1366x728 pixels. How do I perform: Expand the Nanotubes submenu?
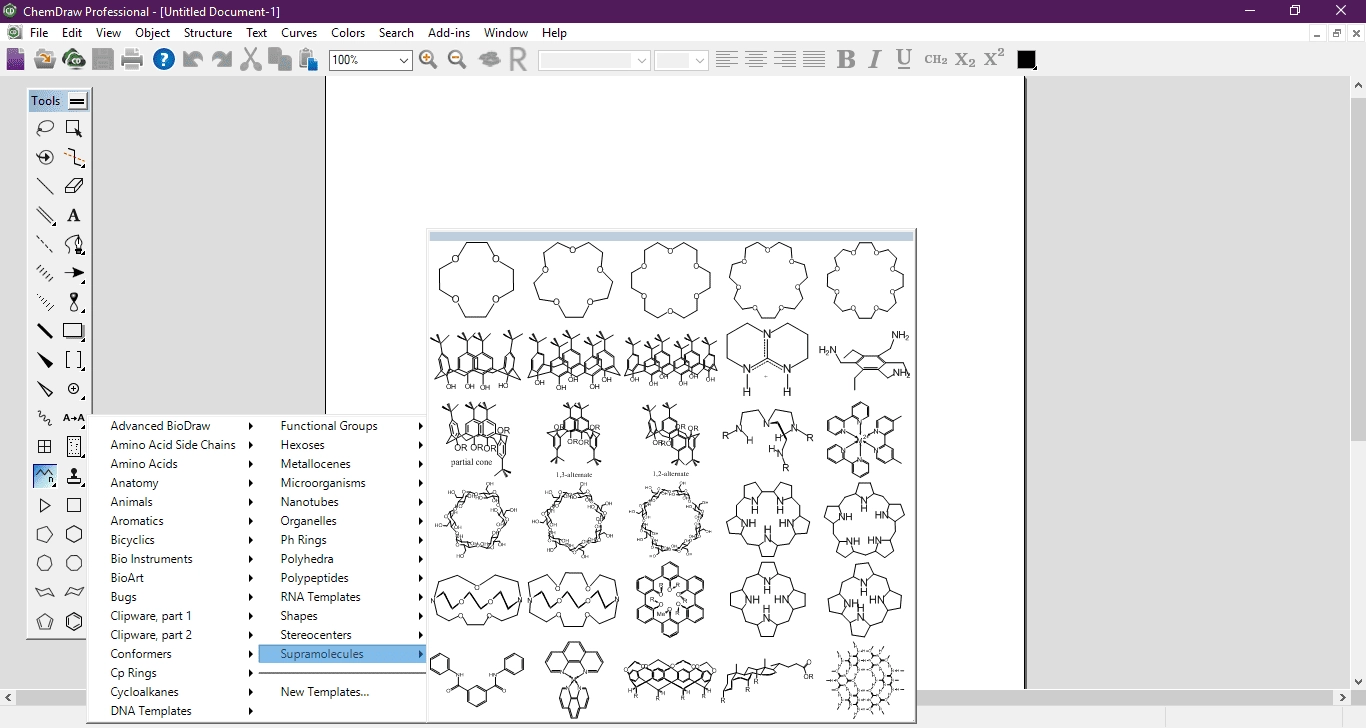click(x=343, y=502)
